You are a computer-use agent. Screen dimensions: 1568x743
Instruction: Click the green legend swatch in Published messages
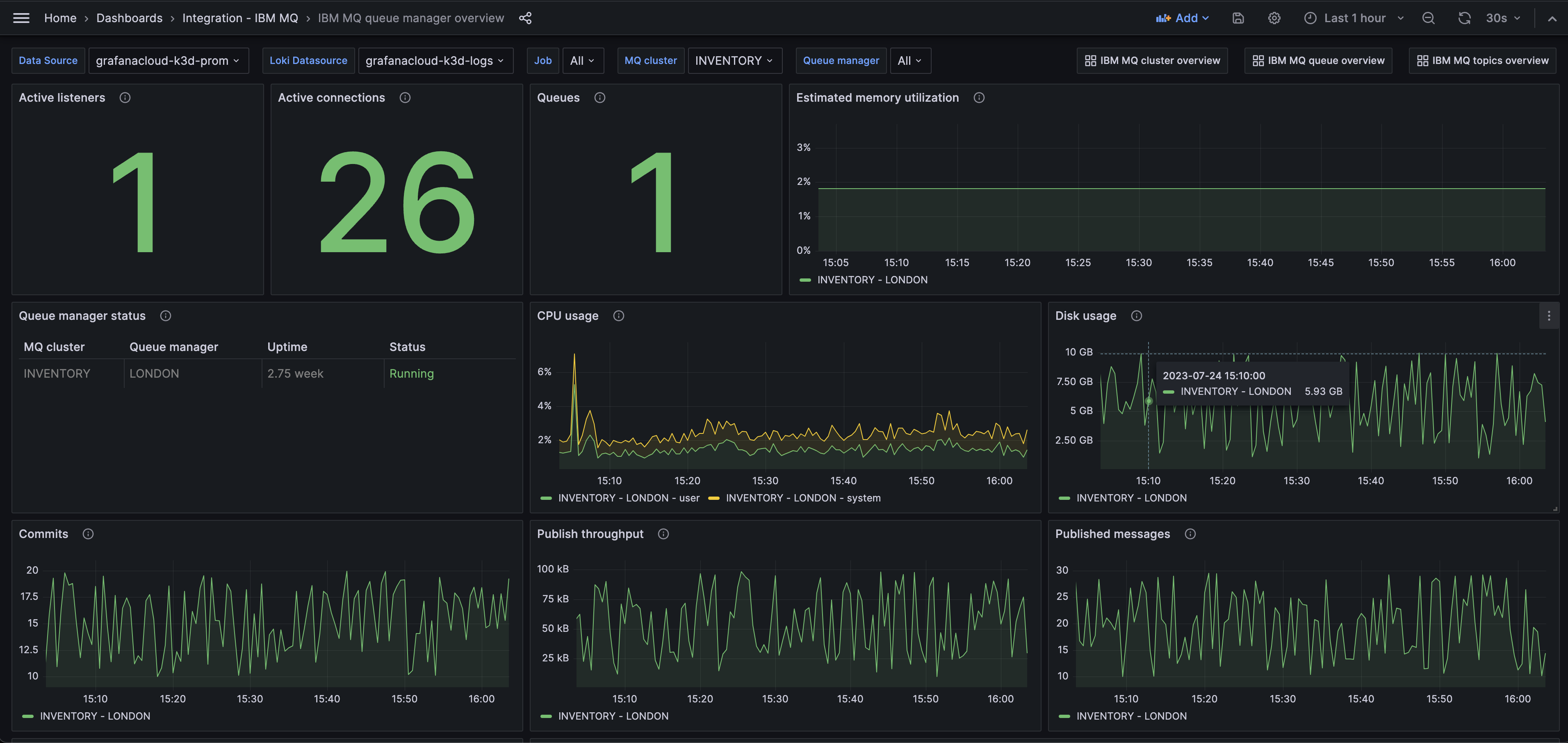[x=1064, y=716]
